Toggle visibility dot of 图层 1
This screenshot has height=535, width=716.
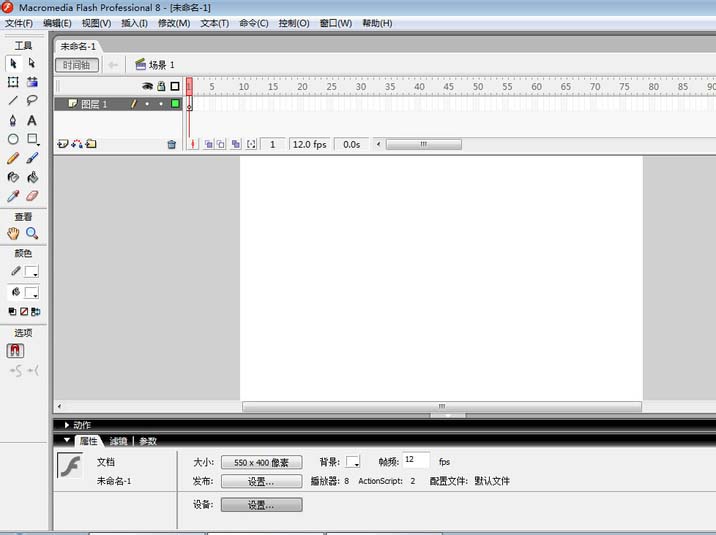[x=147, y=104]
